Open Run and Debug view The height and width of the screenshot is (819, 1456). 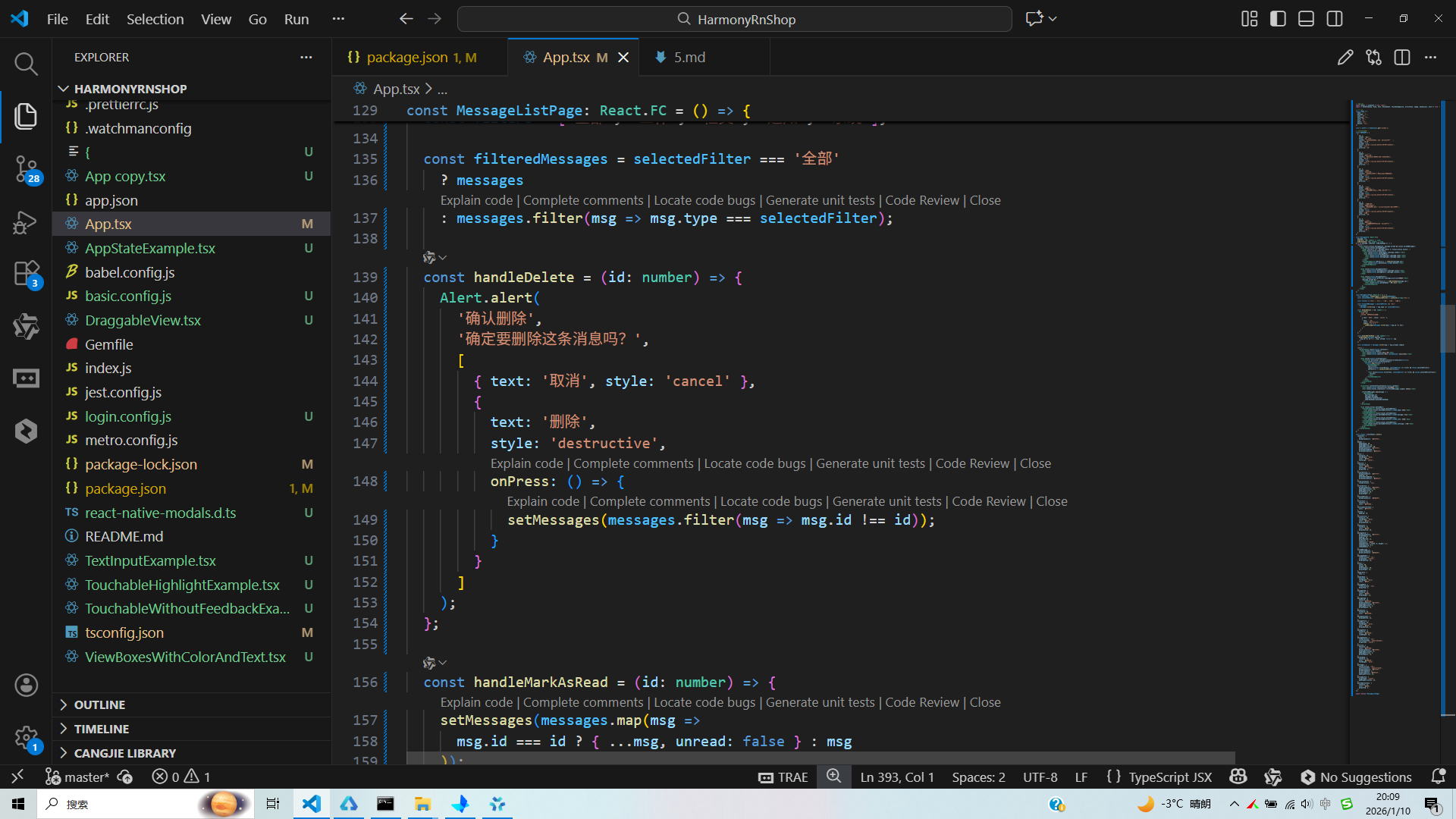pyautogui.click(x=26, y=222)
